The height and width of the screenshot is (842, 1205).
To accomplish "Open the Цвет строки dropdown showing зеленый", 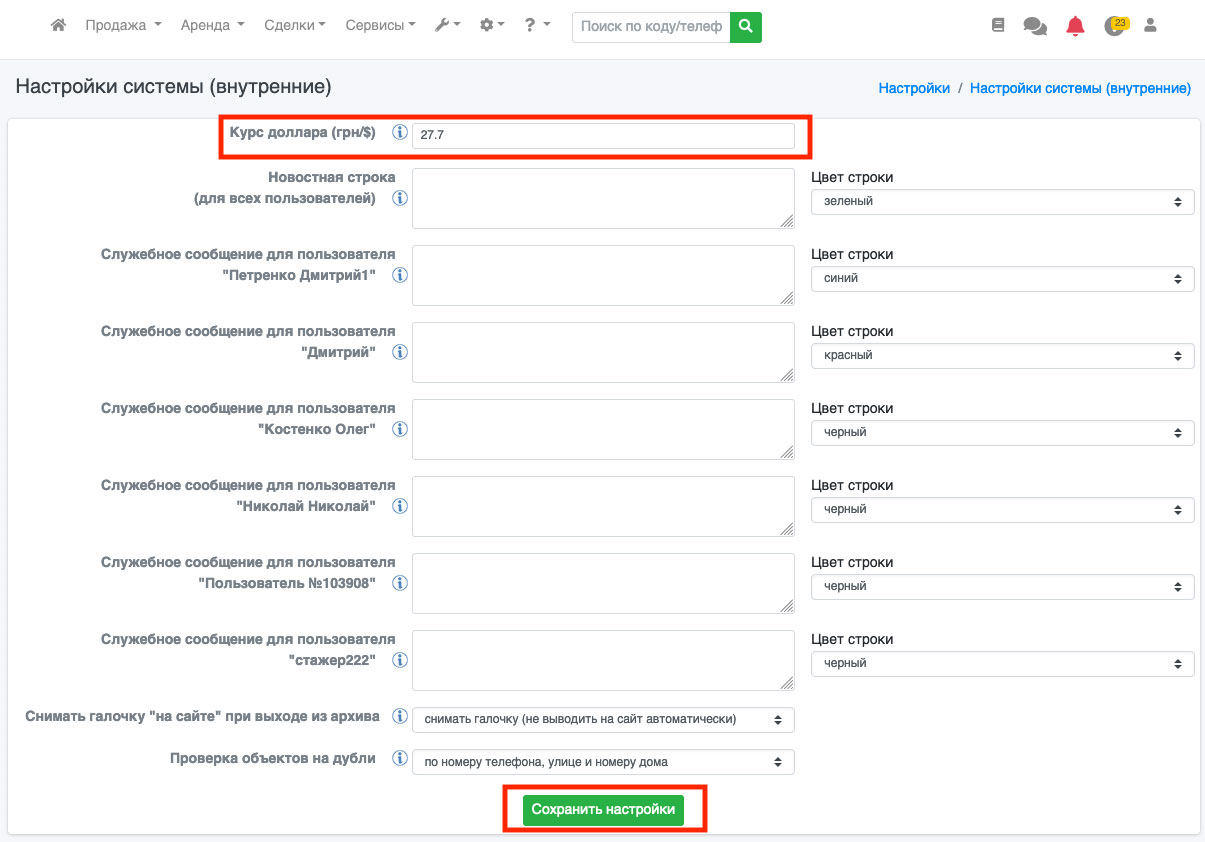I will click(x=1002, y=201).
